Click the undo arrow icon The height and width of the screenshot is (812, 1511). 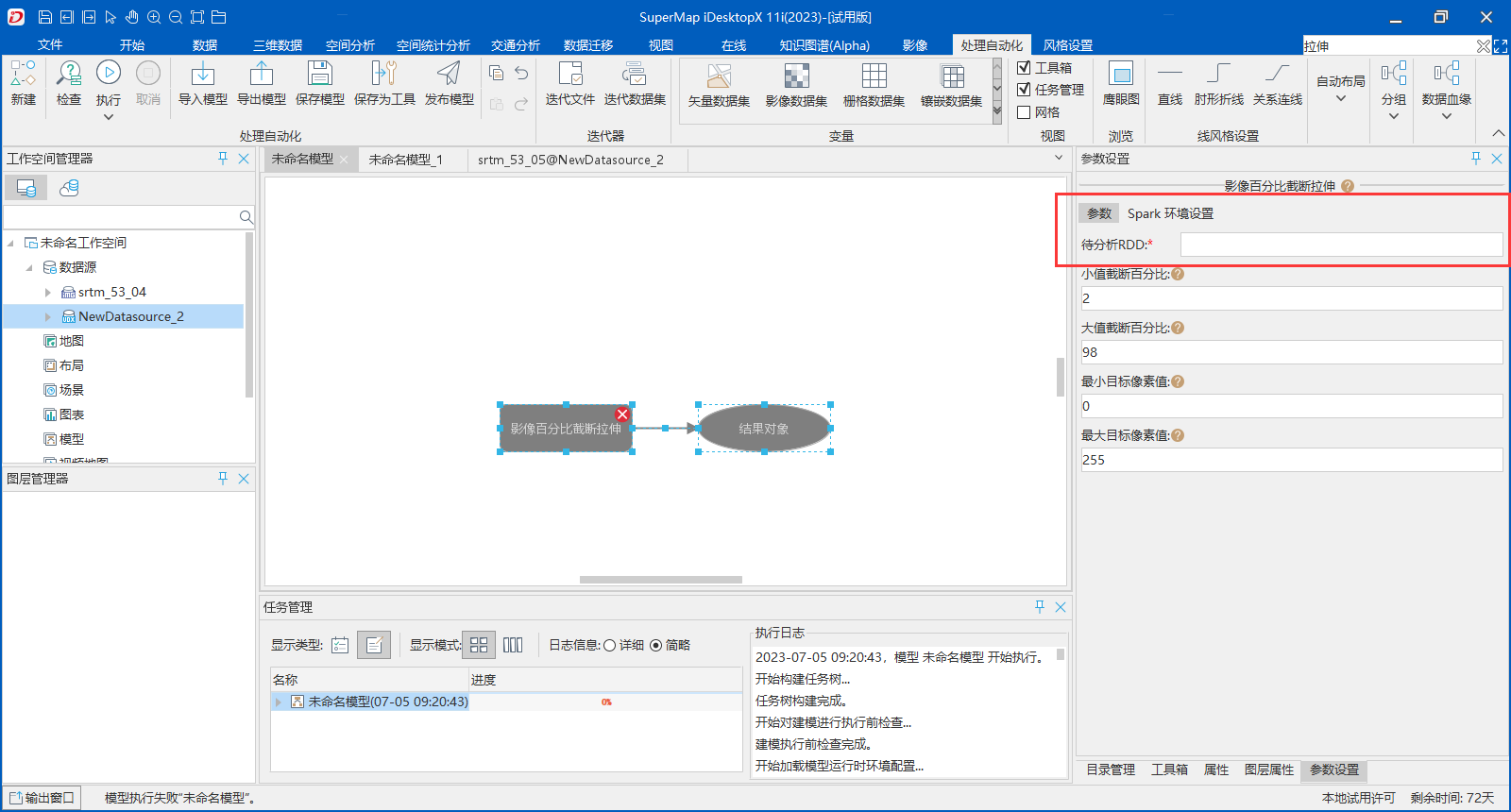click(x=521, y=73)
